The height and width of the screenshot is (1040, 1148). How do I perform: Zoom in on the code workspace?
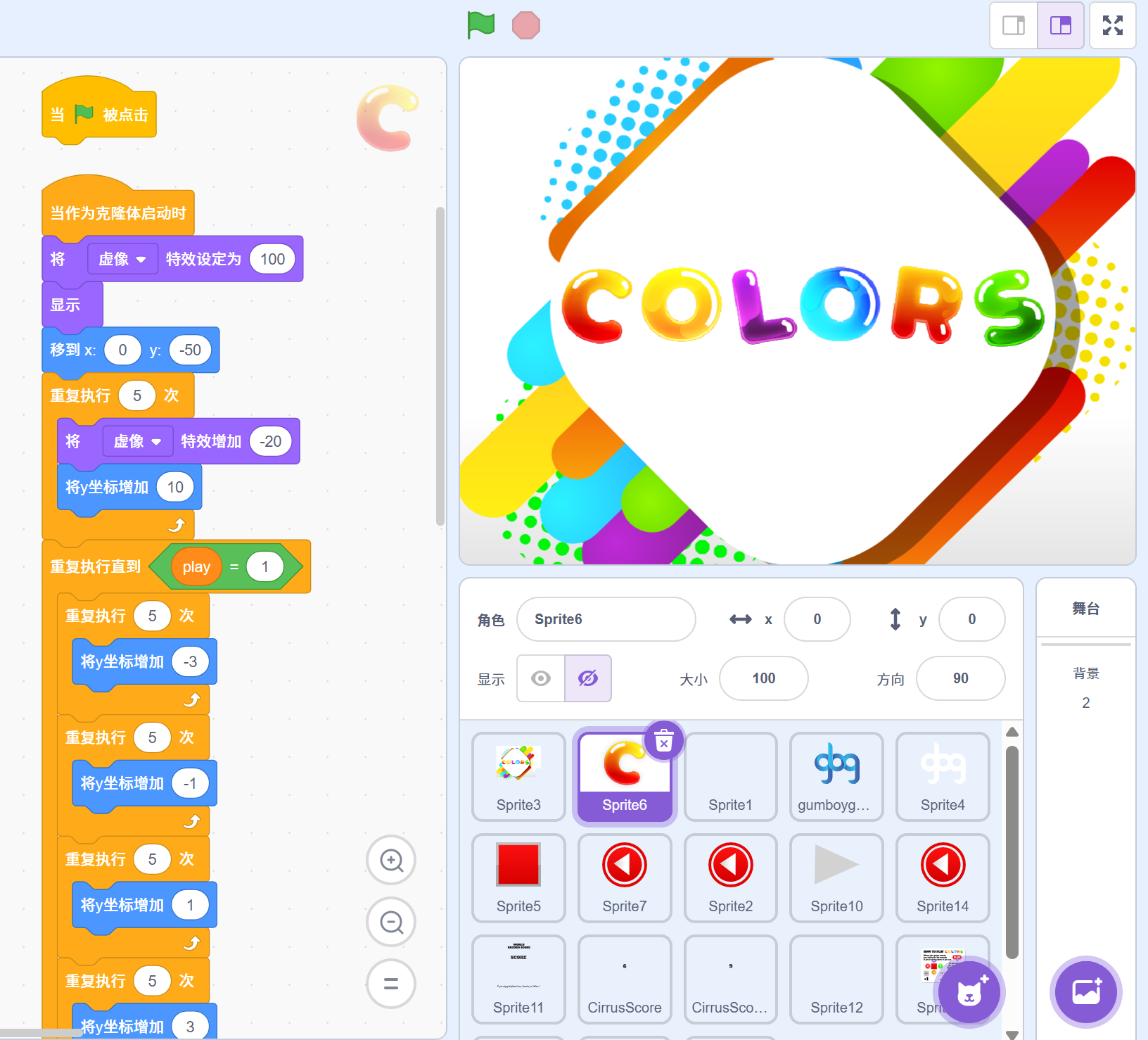click(x=391, y=860)
